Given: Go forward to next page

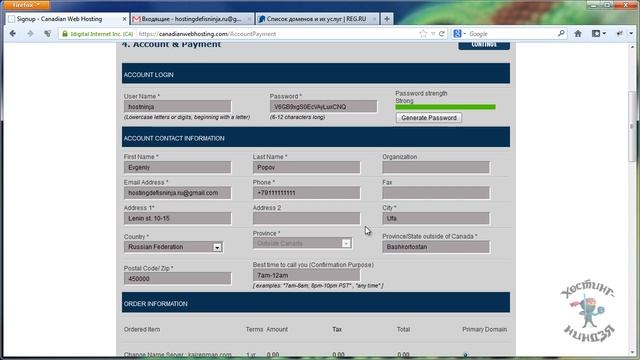Looking at the screenshot, I should pos(30,33).
